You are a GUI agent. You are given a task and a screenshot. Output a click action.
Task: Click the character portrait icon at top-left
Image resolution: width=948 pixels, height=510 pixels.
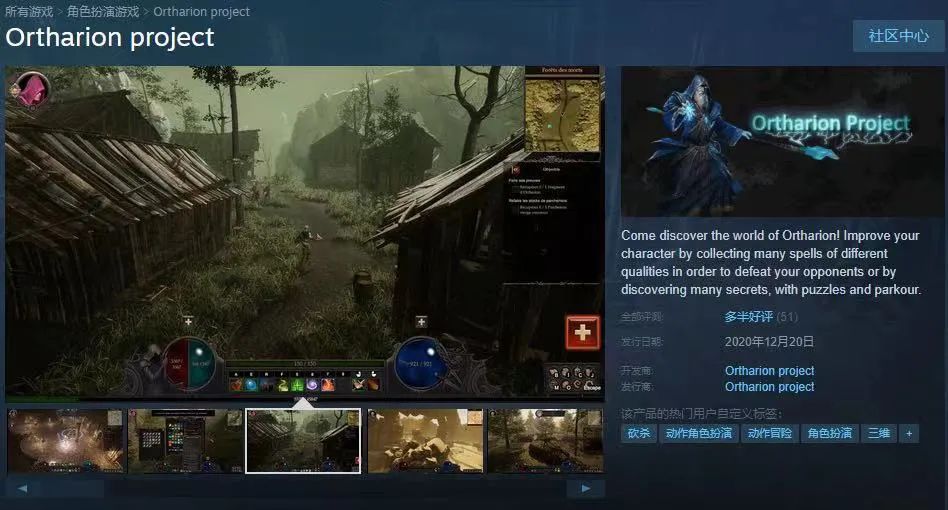(x=31, y=90)
